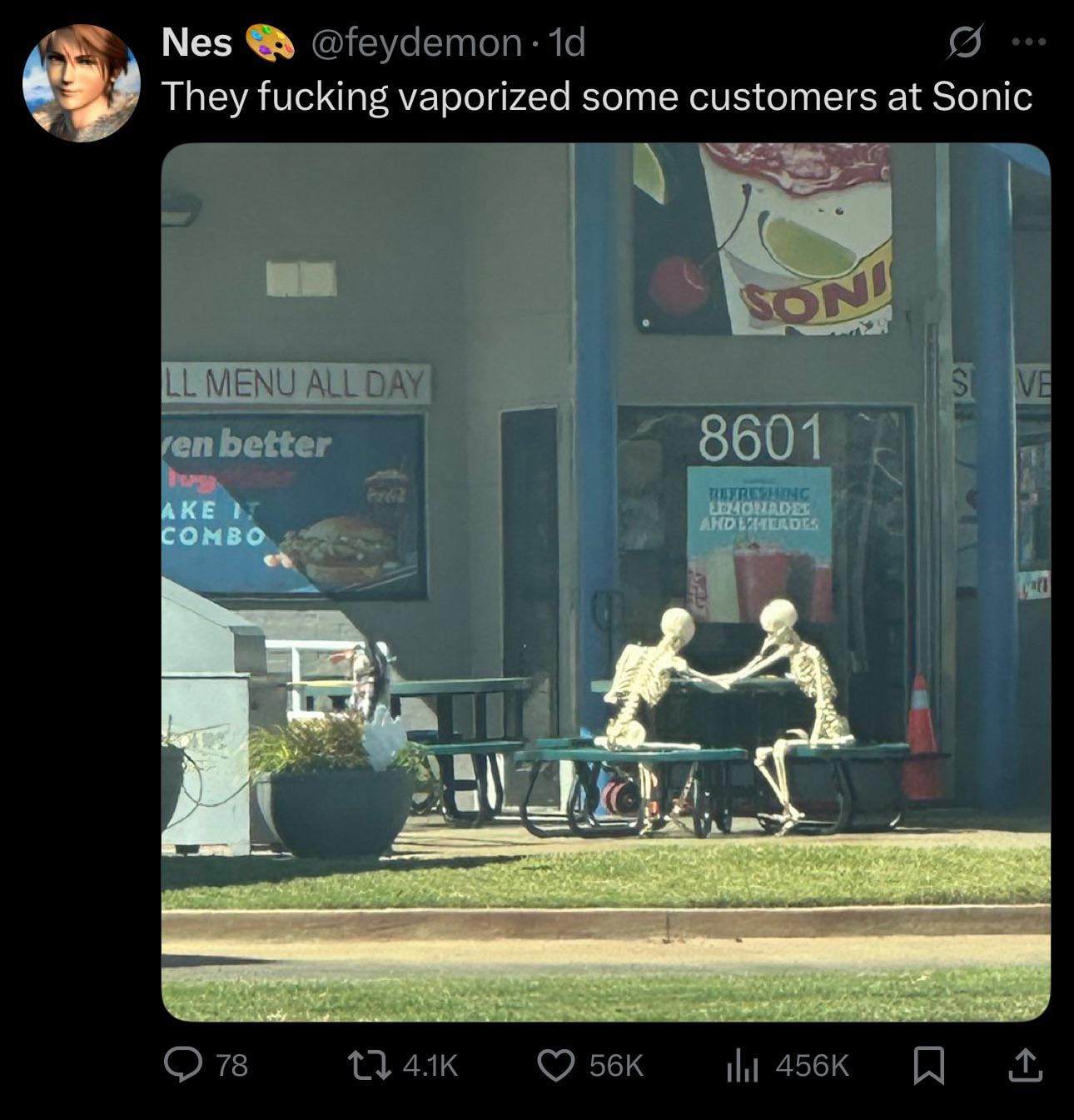Click the display name Nes
This screenshot has height=1120, width=1074.
pyautogui.click(x=196, y=42)
